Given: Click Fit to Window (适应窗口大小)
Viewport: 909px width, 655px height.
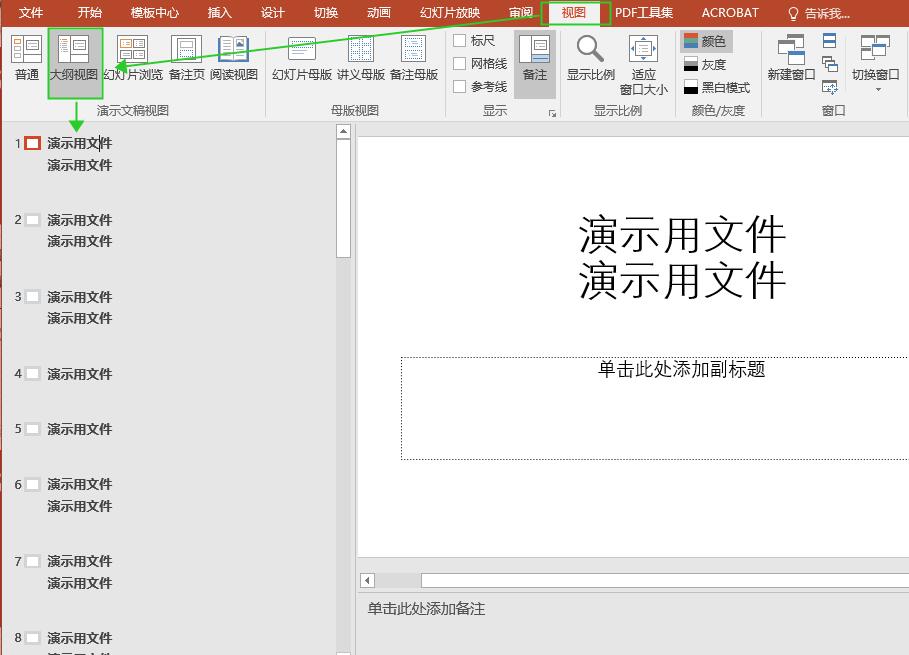Looking at the screenshot, I should 643,64.
